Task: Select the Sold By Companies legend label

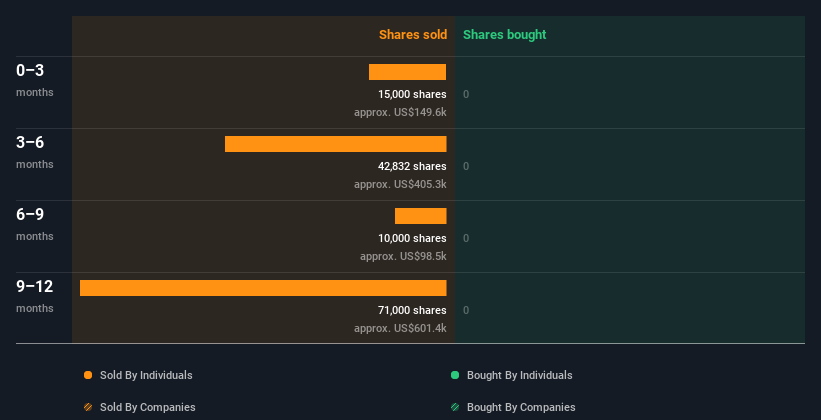Action: 148,407
